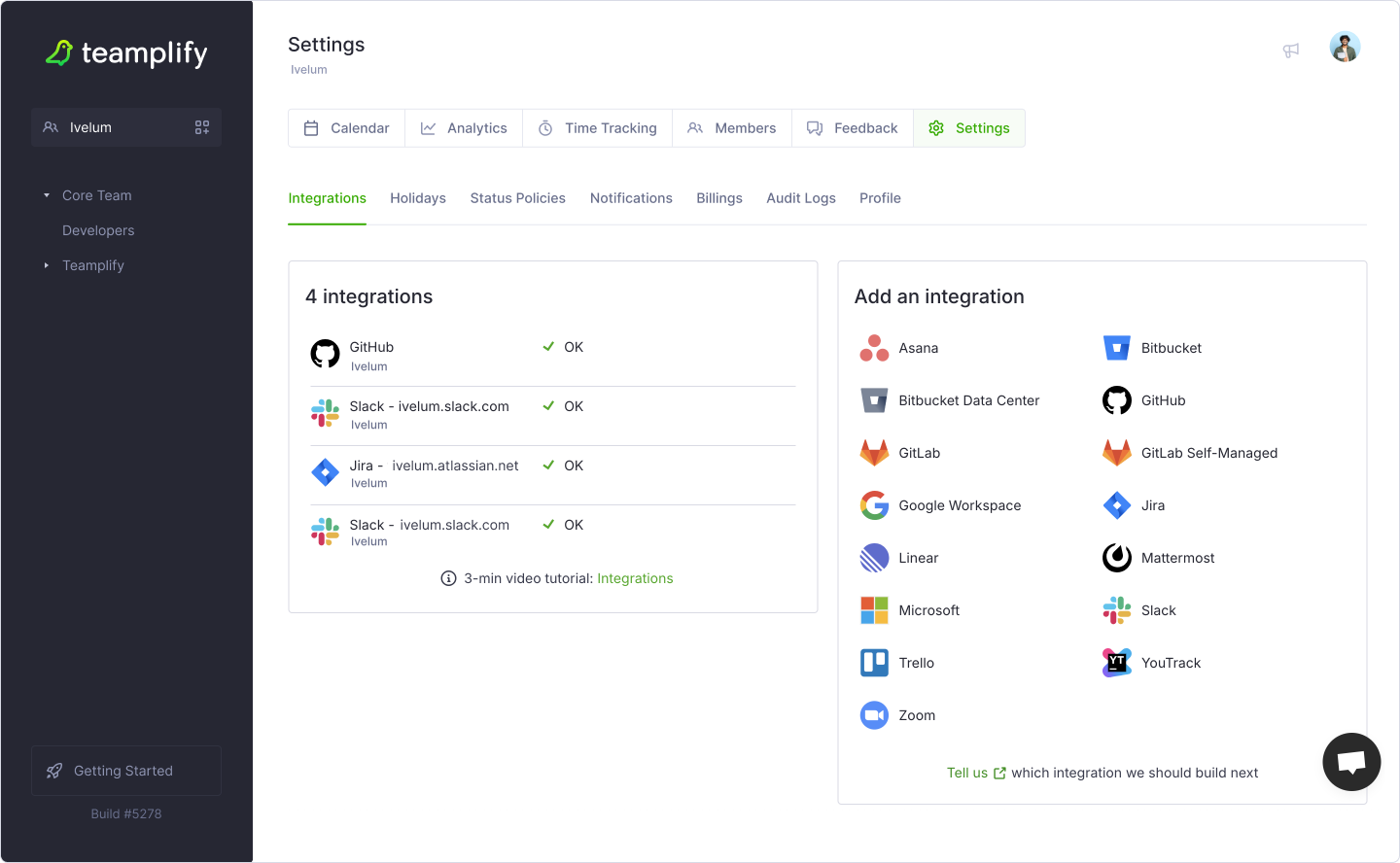Image resolution: width=1400 pixels, height=863 pixels.
Task: Select the Mattermost icon
Action: pos(1117,558)
